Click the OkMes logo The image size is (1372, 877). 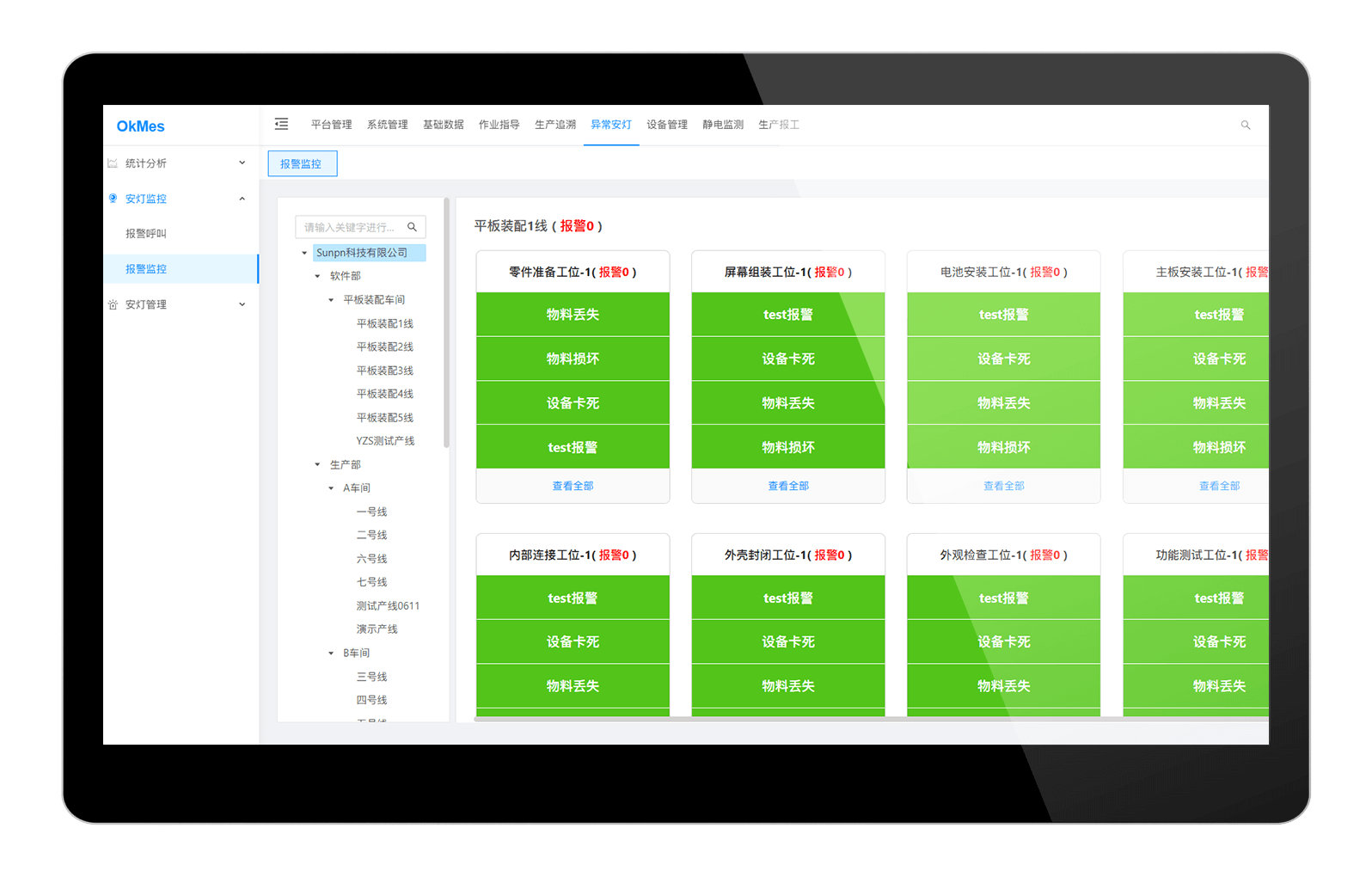point(140,126)
